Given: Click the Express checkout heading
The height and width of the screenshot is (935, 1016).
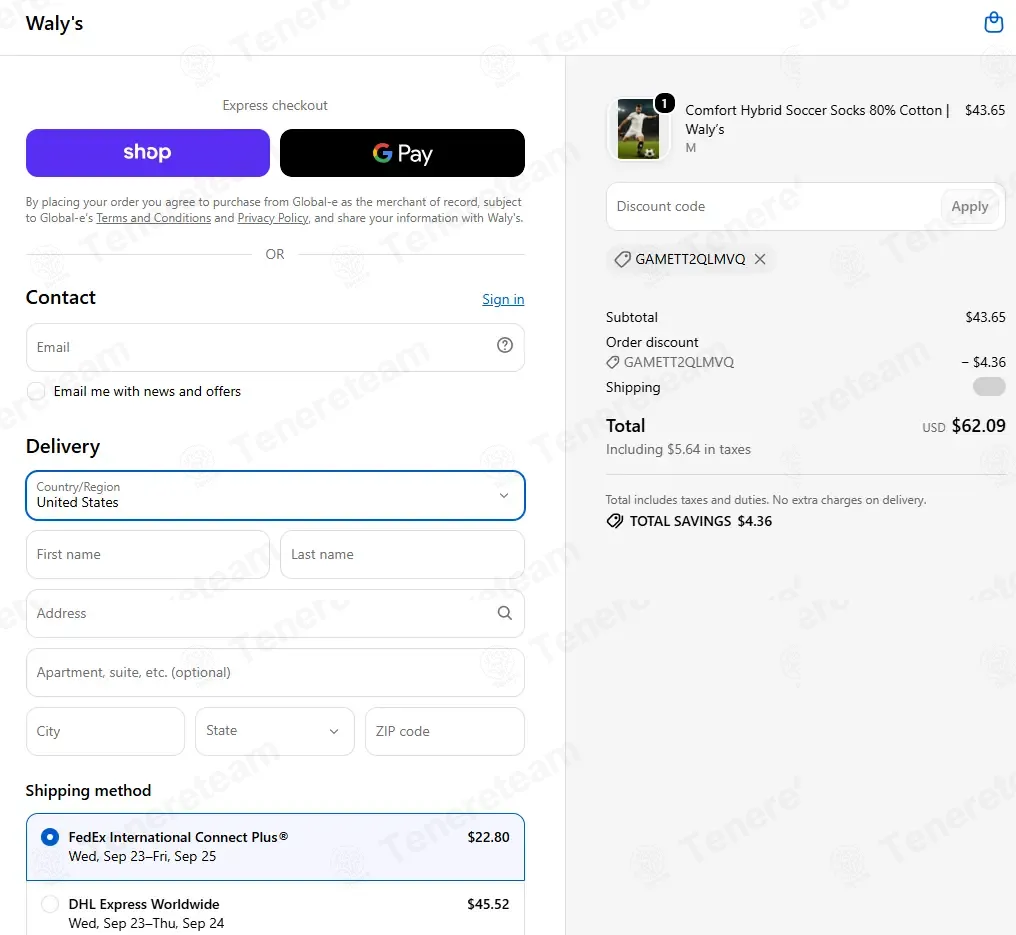Looking at the screenshot, I should click(275, 105).
